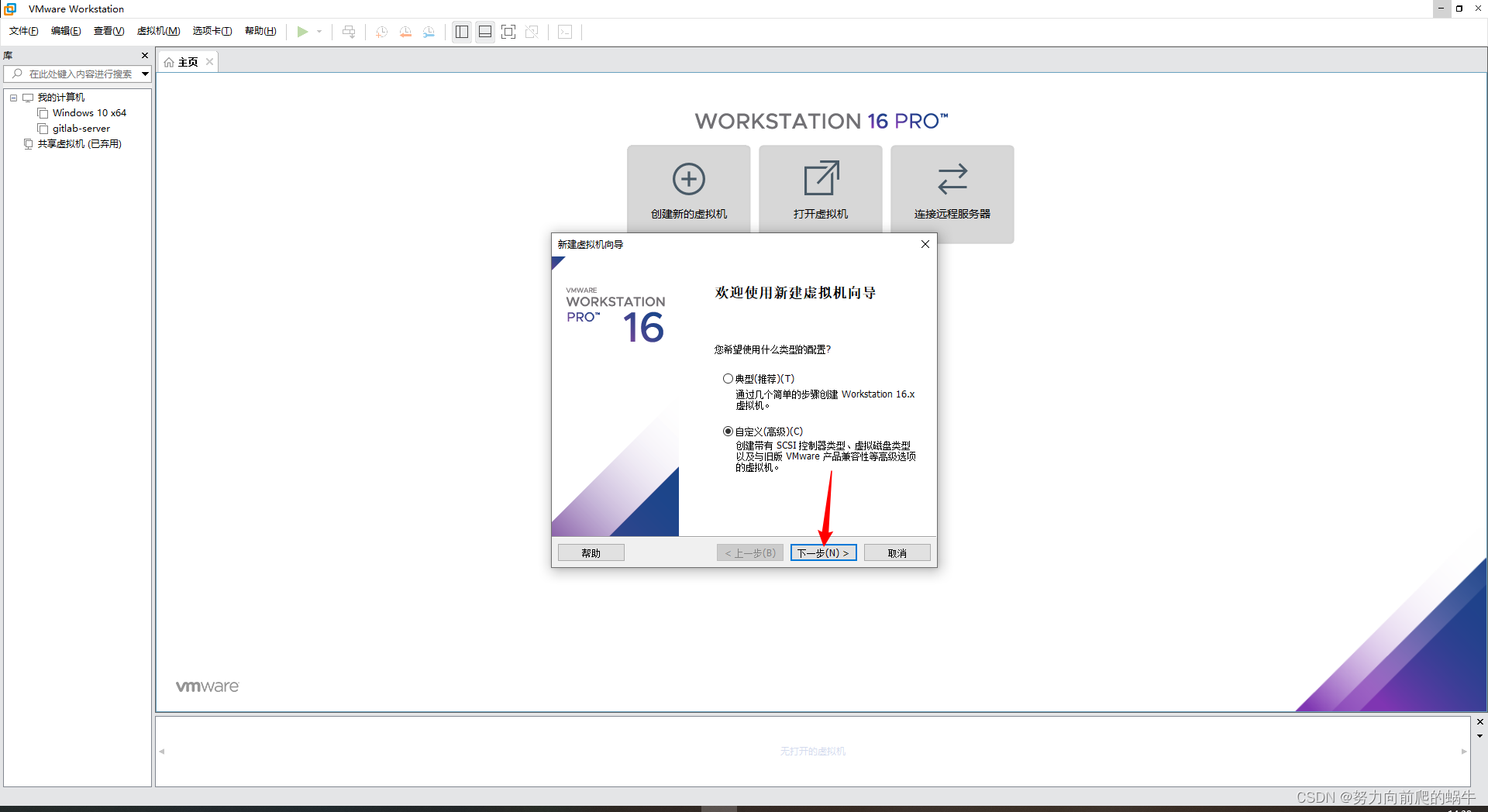1488x812 pixels.
Task: Click the send Ctrl+Alt+Del toolbar icon
Action: click(x=349, y=32)
